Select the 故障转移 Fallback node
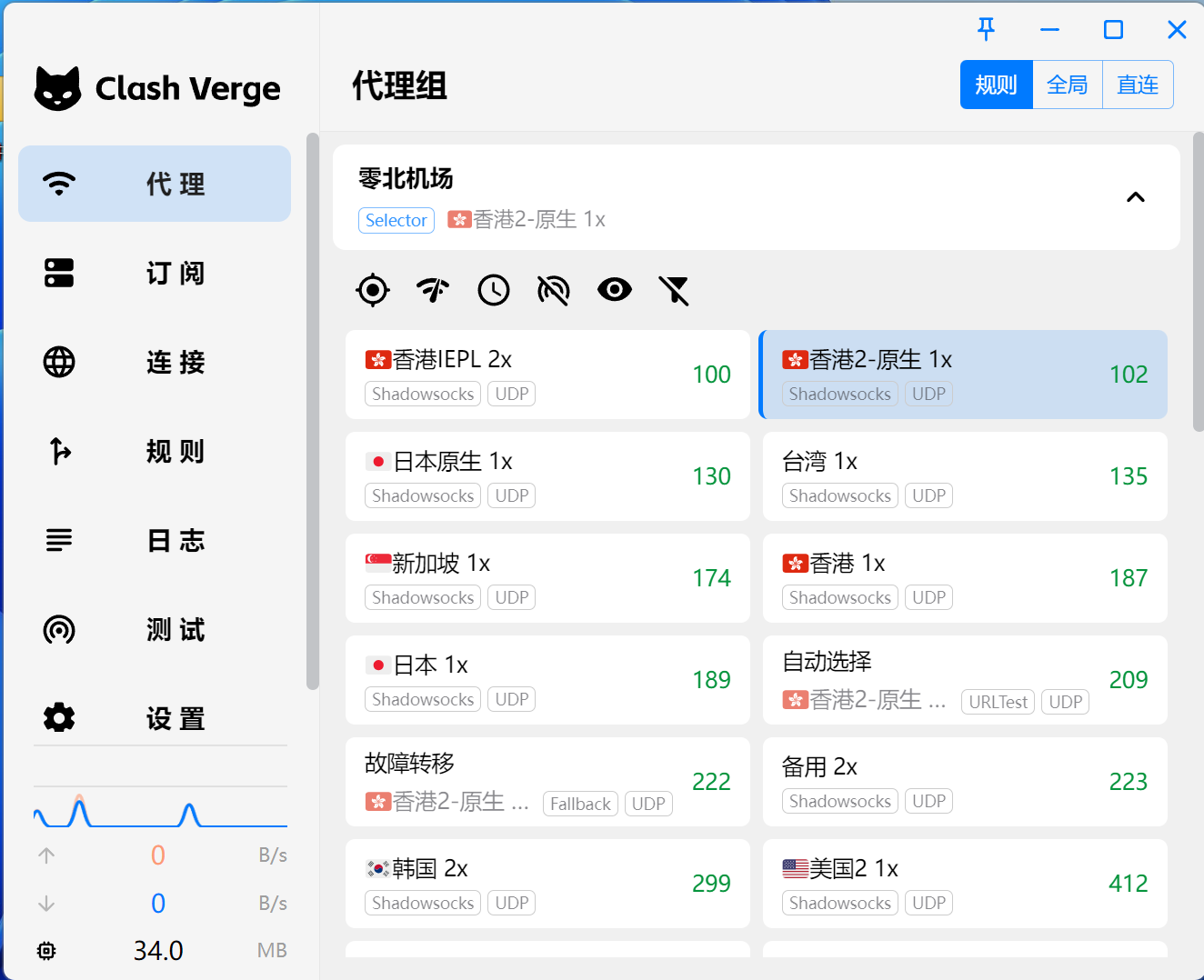This screenshot has height=980, width=1204. (x=547, y=782)
